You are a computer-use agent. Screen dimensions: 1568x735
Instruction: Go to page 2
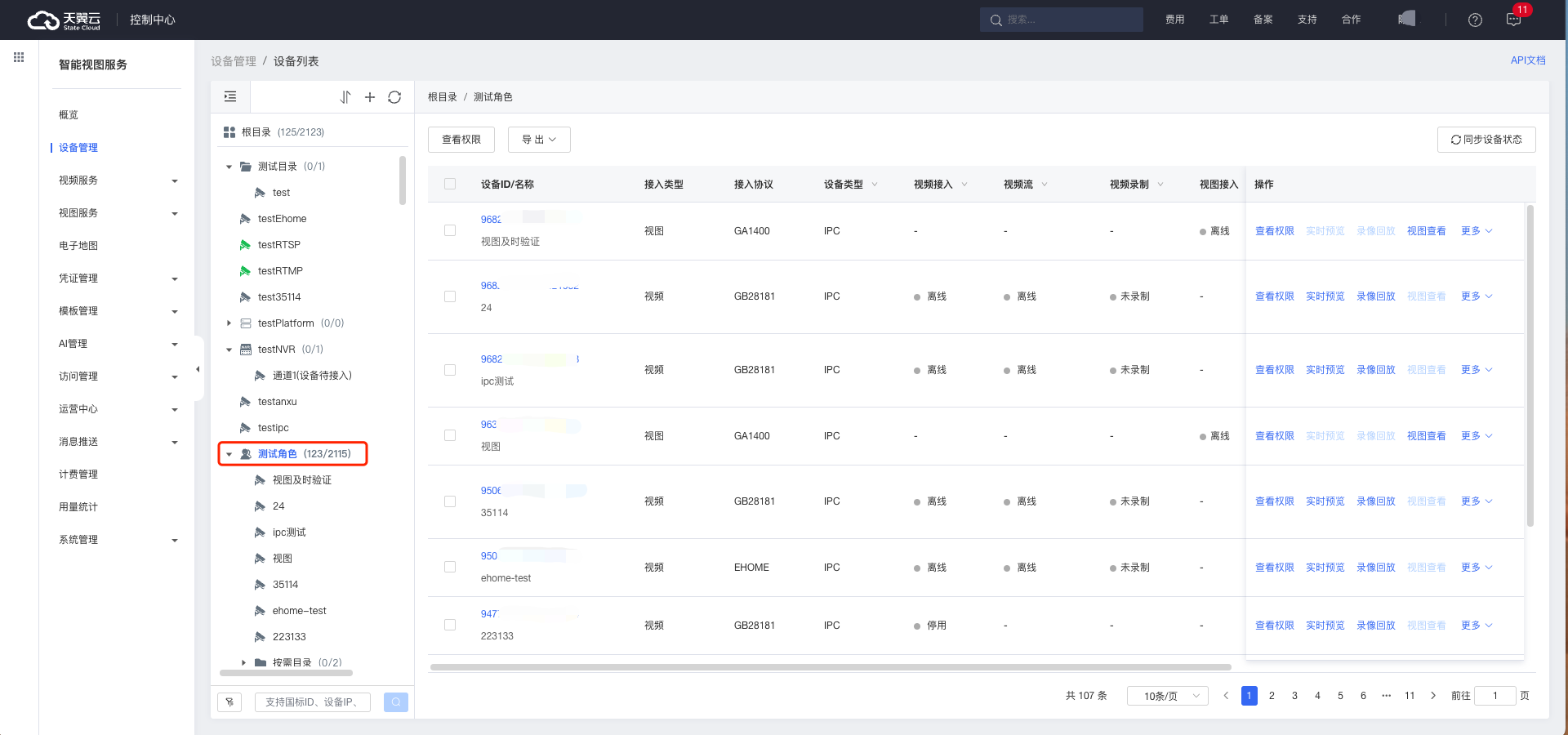(1272, 696)
